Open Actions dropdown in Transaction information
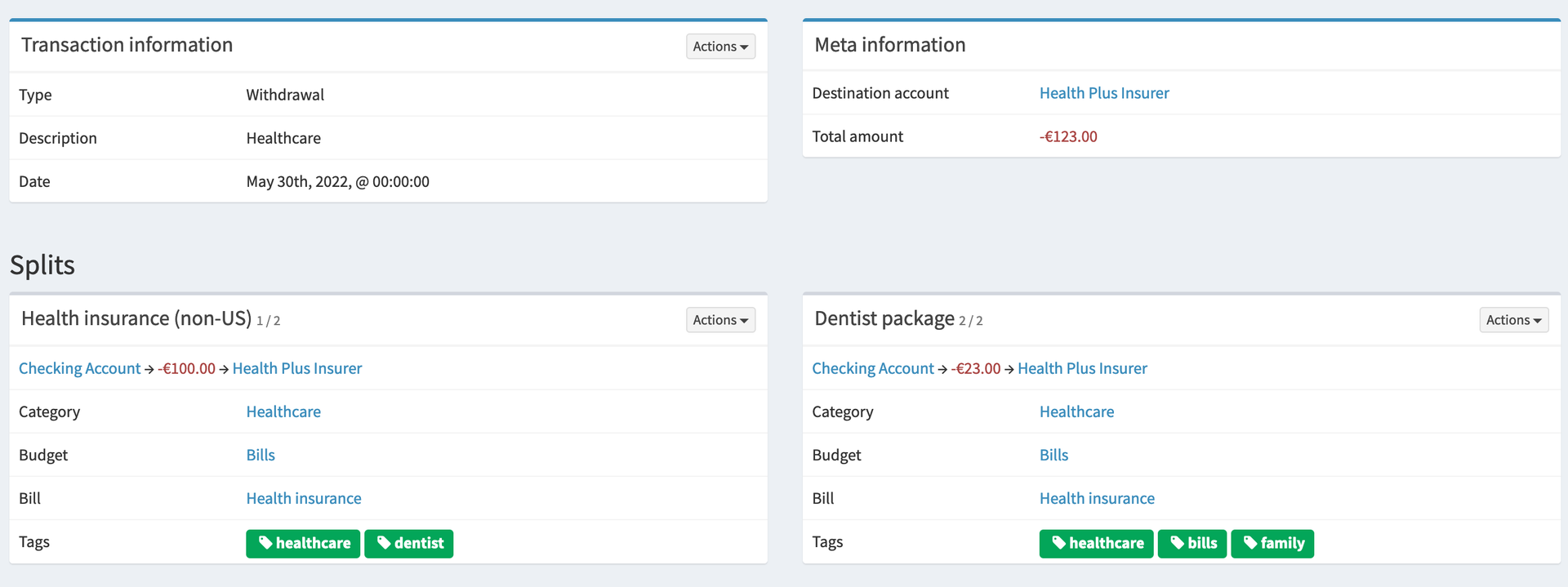The image size is (1568, 587). [x=720, y=47]
